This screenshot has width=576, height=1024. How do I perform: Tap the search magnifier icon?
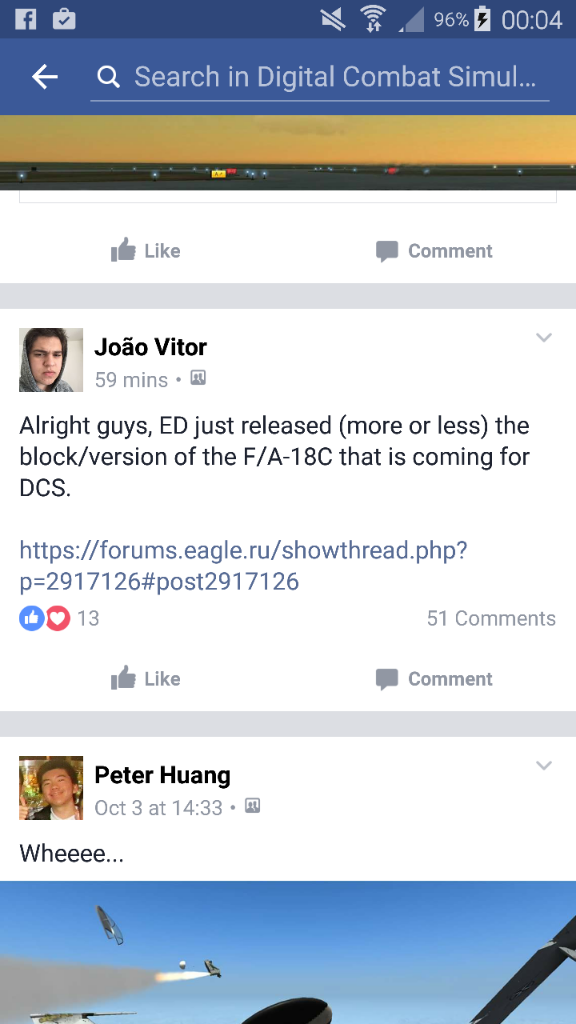tap(108, 78)
